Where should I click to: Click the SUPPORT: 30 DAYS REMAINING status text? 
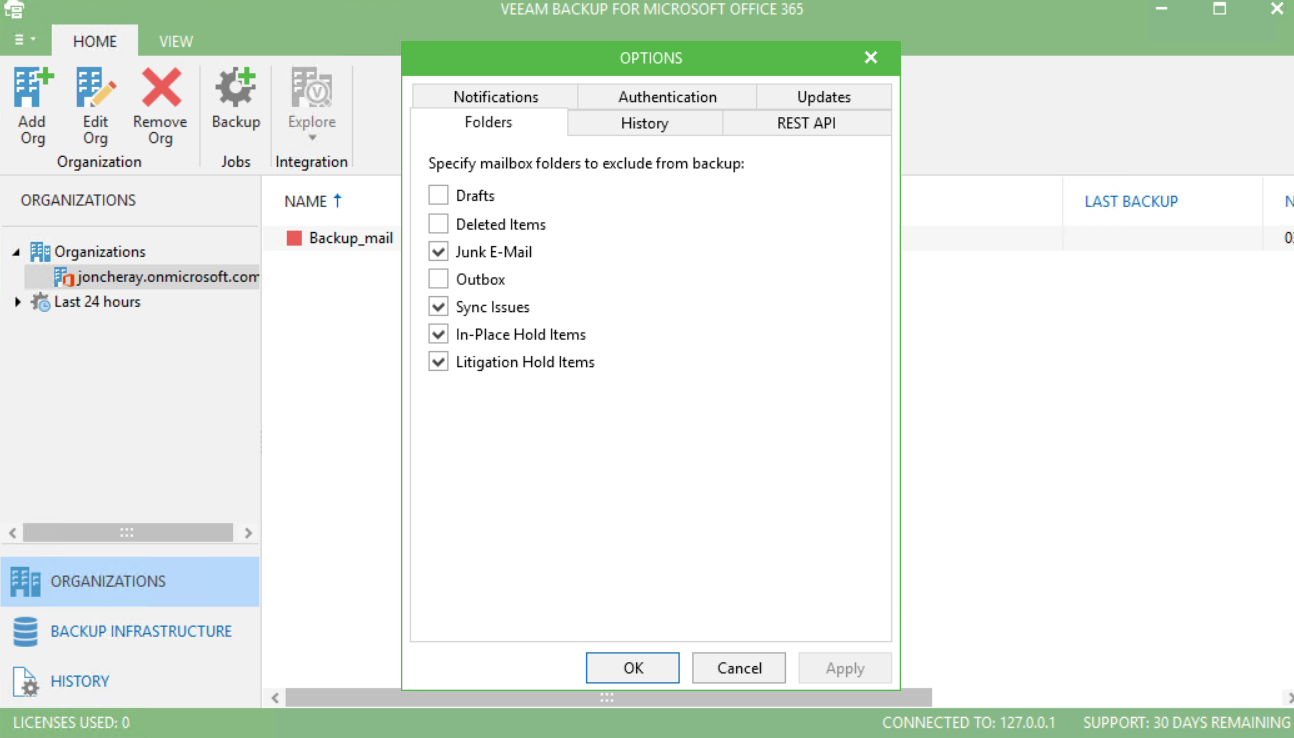click(x=1187, y=722)
